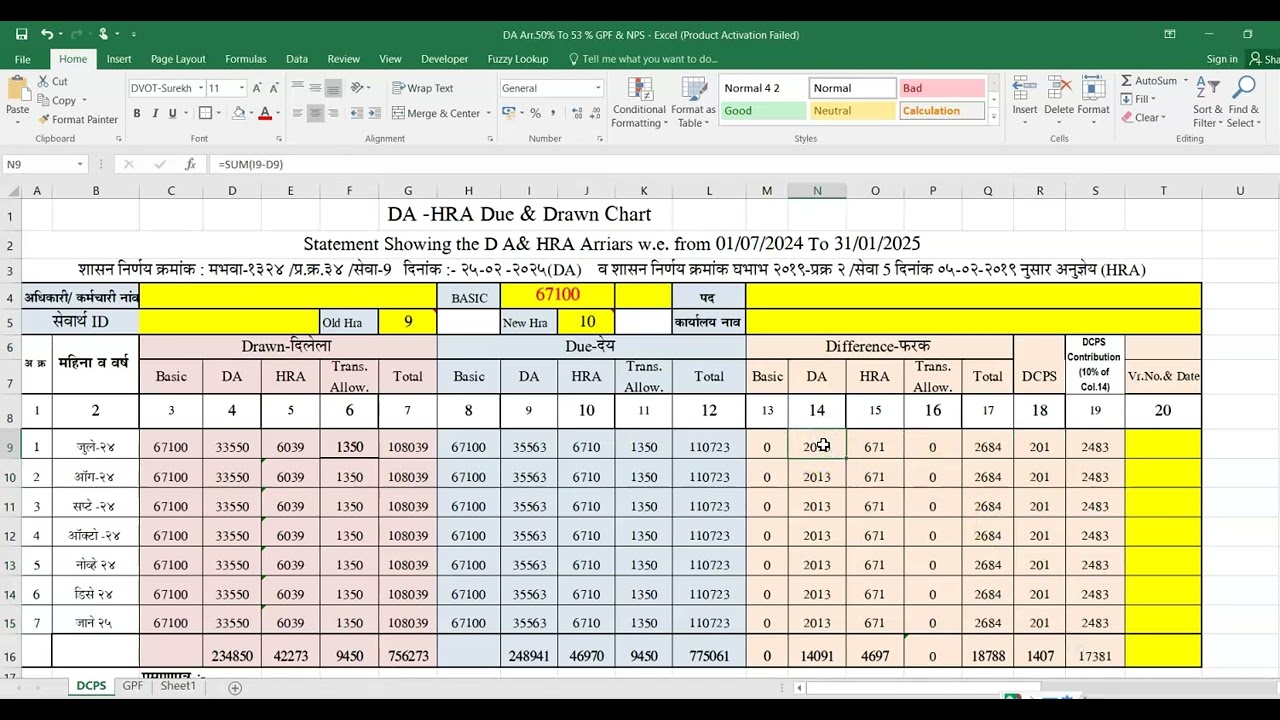Click the Insert Function fx icon
Image resolution: width=1280 pixels, height=720 pixels.
[x=190, y=164]
